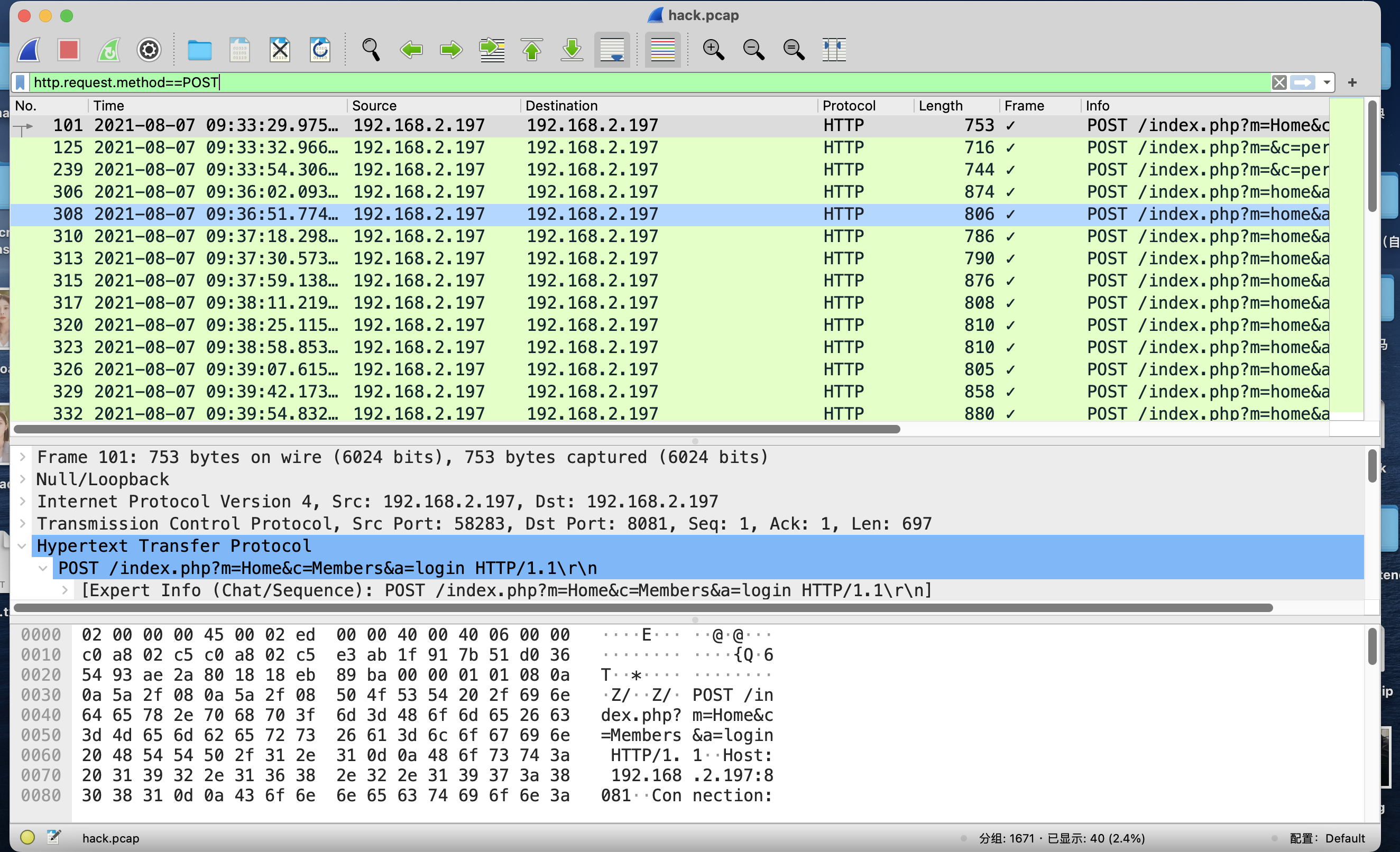Restart current capture green fin icon
Image resolution: width=1400 pixels, height=852 pixels.
109,50
